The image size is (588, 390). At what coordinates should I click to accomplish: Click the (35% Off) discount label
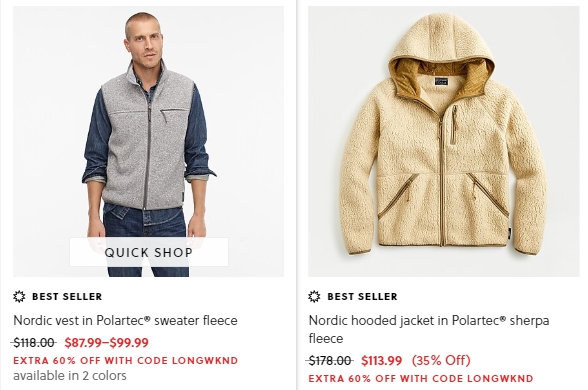point(441,360)
